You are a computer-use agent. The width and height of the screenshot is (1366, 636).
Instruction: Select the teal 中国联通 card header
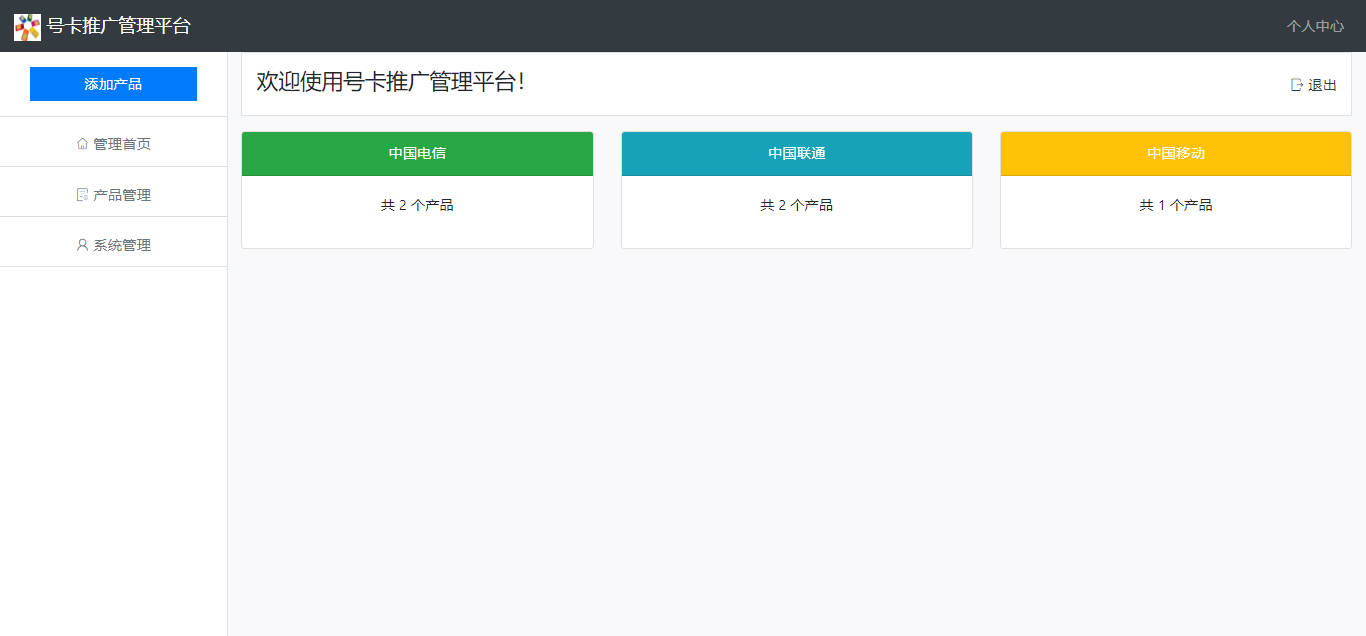coord(797,154)
